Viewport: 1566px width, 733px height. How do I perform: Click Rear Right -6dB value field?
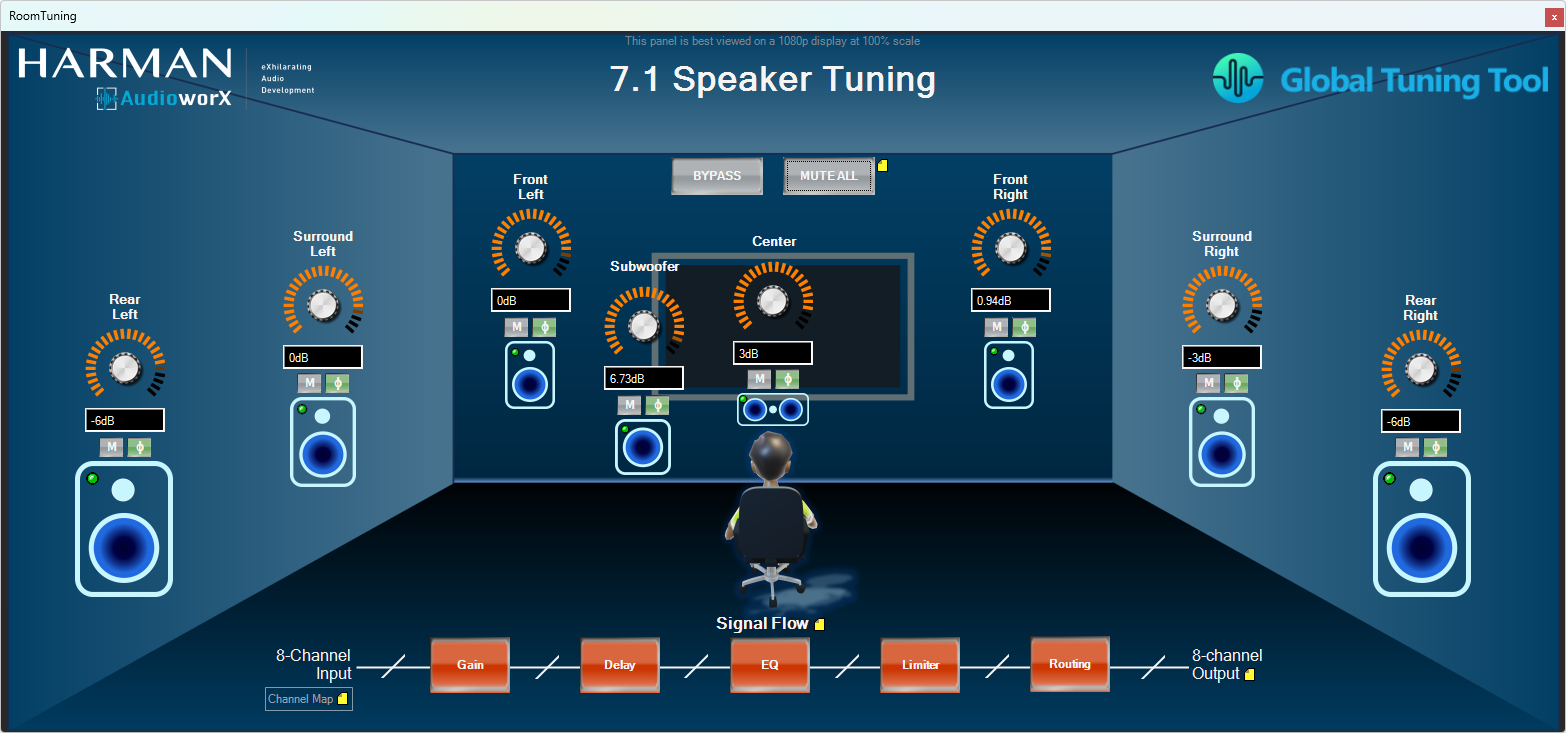pos(1421,421)
